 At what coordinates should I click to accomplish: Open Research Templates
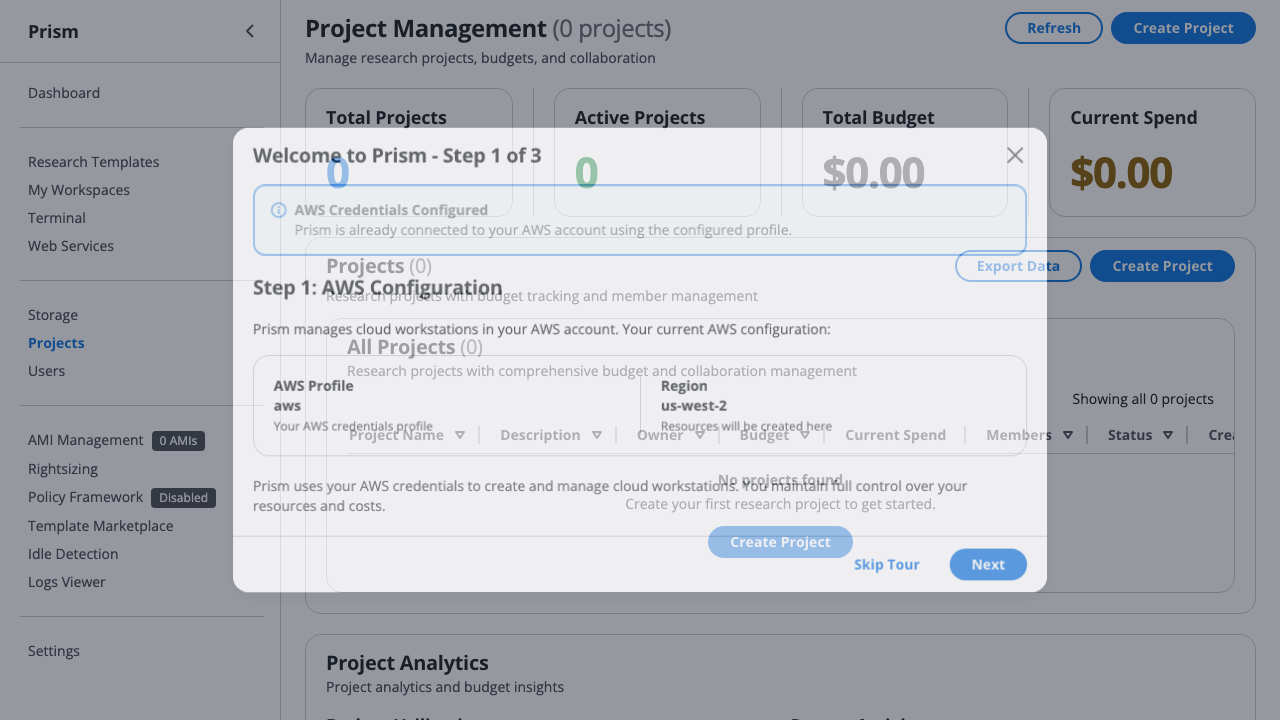[93, 162]
